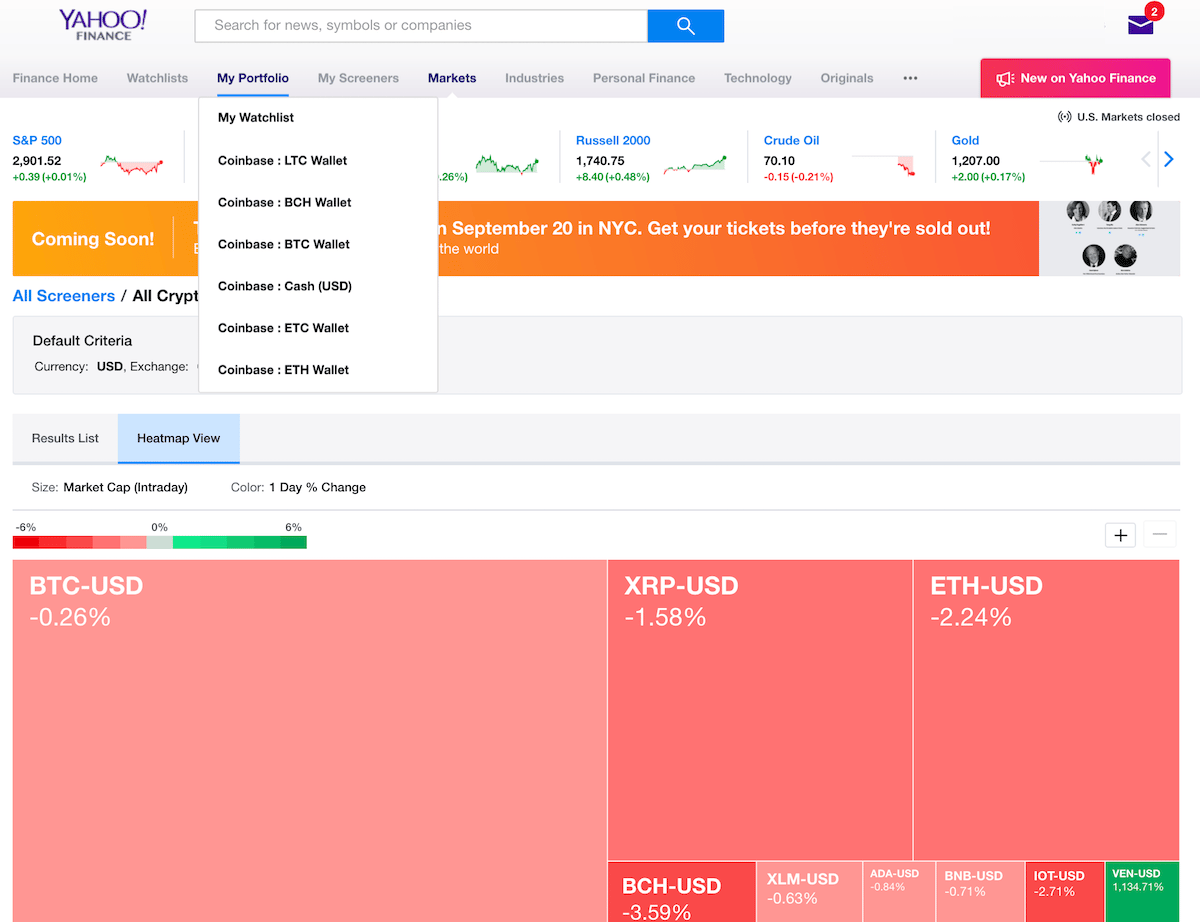Click the Crude Oil link
Viewport: 1200px width, 922px height.
(x=791, y=141)
